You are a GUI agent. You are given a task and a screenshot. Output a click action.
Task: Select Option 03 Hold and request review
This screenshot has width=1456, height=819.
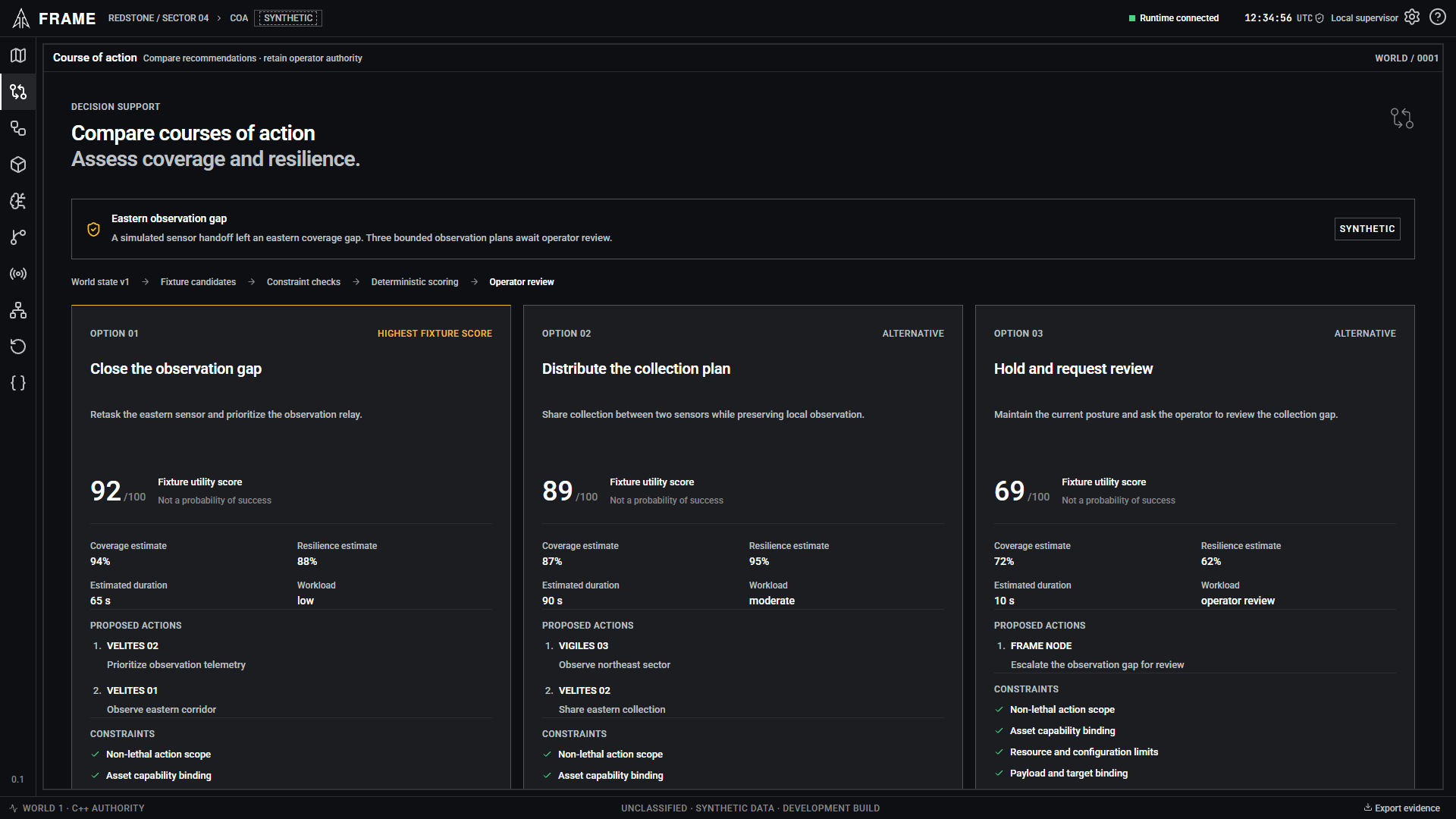click(x=1195, y=547)
